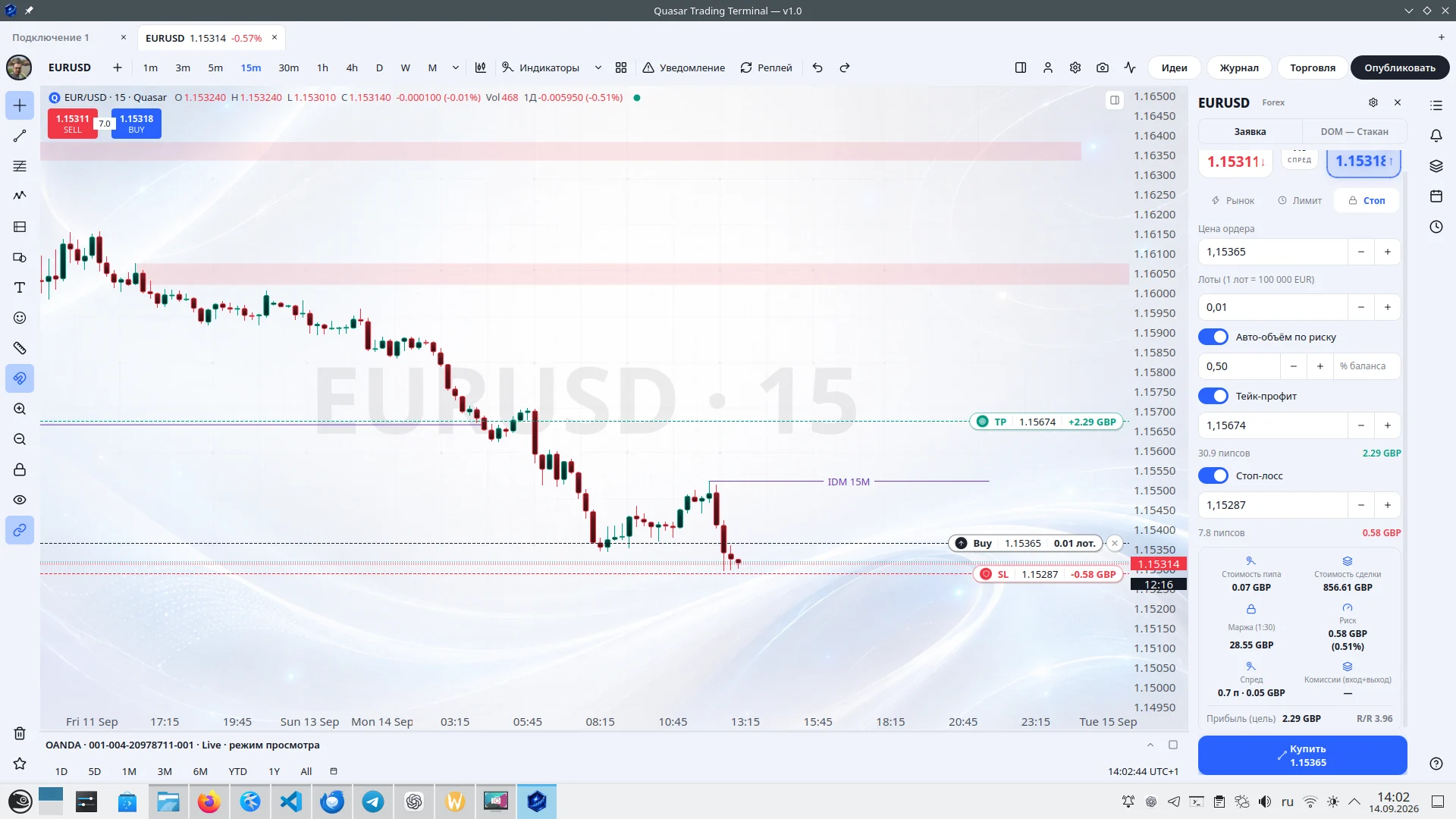
Task: Increase lots with plus stepper
Action: (x=1388, y=307)
